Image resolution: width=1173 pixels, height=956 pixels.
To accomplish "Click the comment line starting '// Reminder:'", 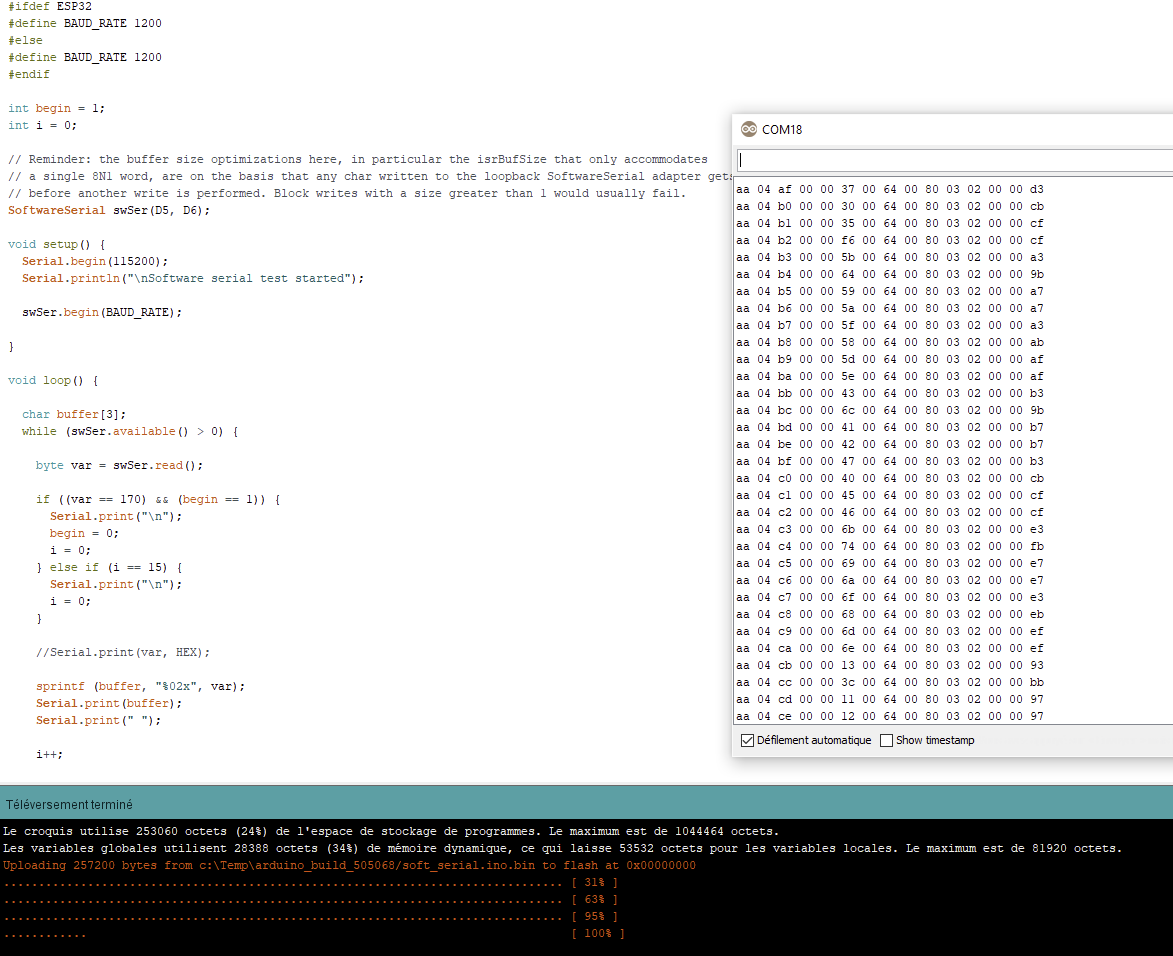I will [x=358, y=159].
